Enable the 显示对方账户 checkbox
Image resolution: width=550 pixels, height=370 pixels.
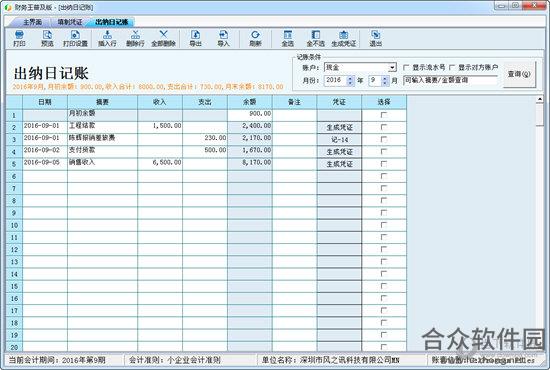[452, 67]
